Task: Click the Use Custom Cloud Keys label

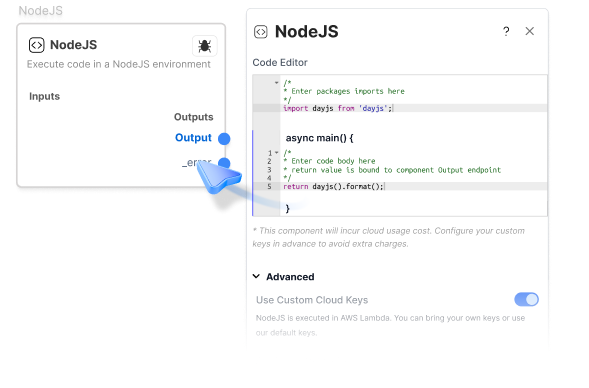Action: 312,300
